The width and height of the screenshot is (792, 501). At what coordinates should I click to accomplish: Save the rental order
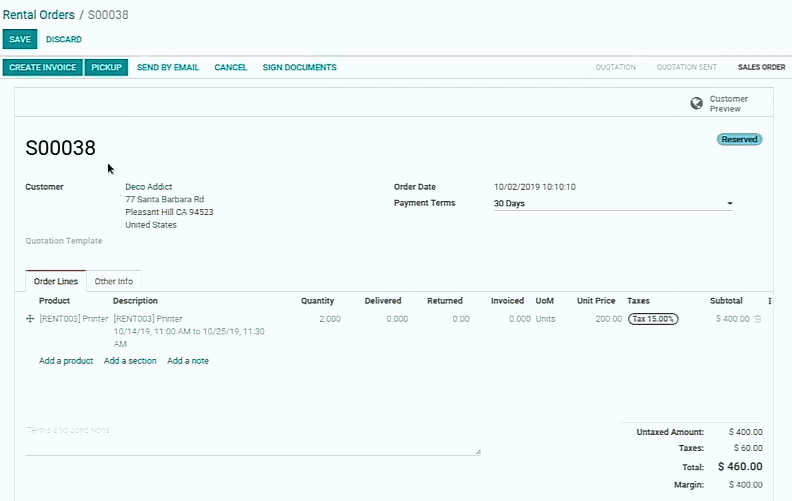pyautogui.click(x=20, y=39)
